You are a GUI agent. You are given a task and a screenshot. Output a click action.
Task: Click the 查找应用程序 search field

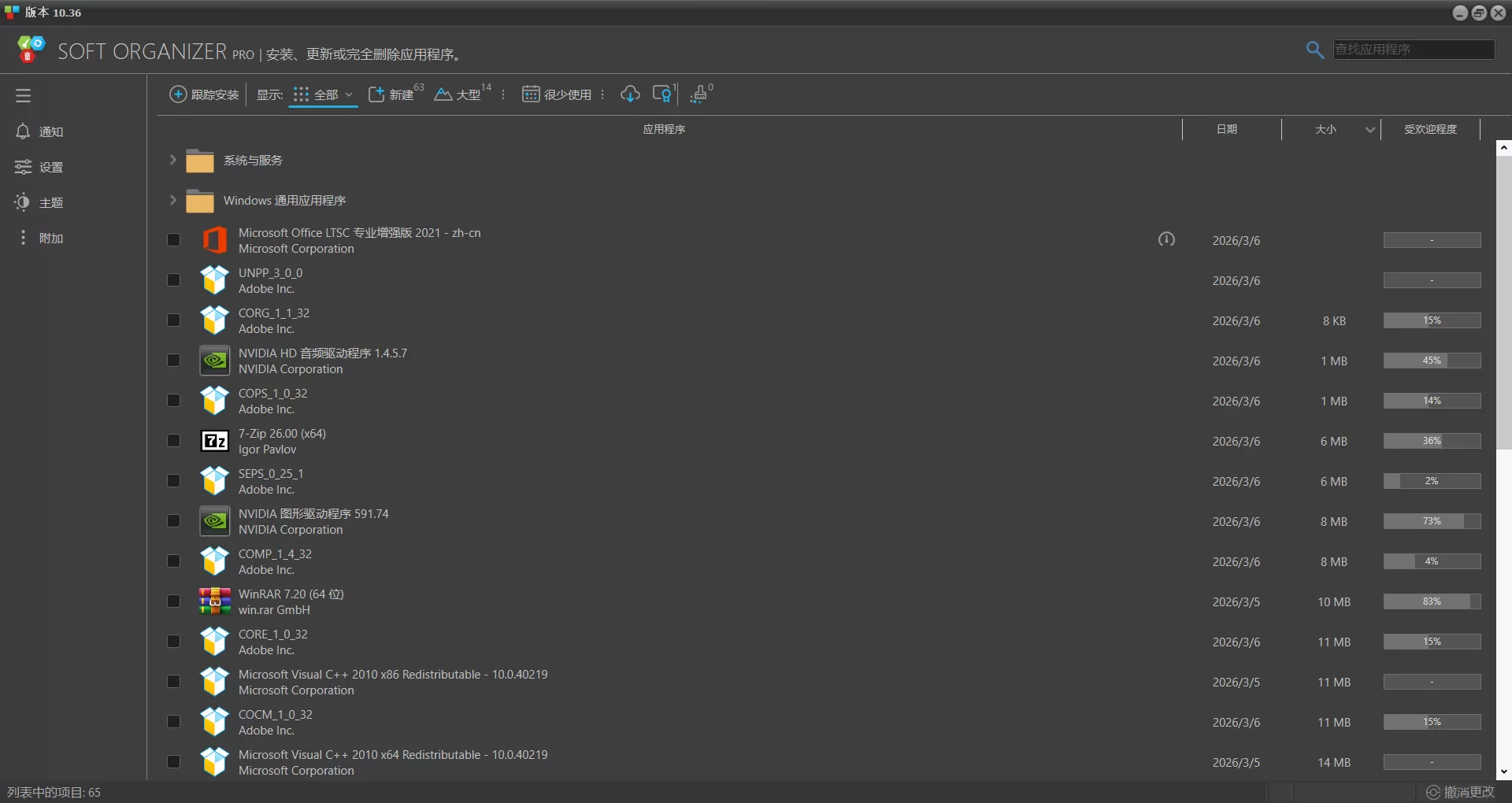[x=1413, y=50]
